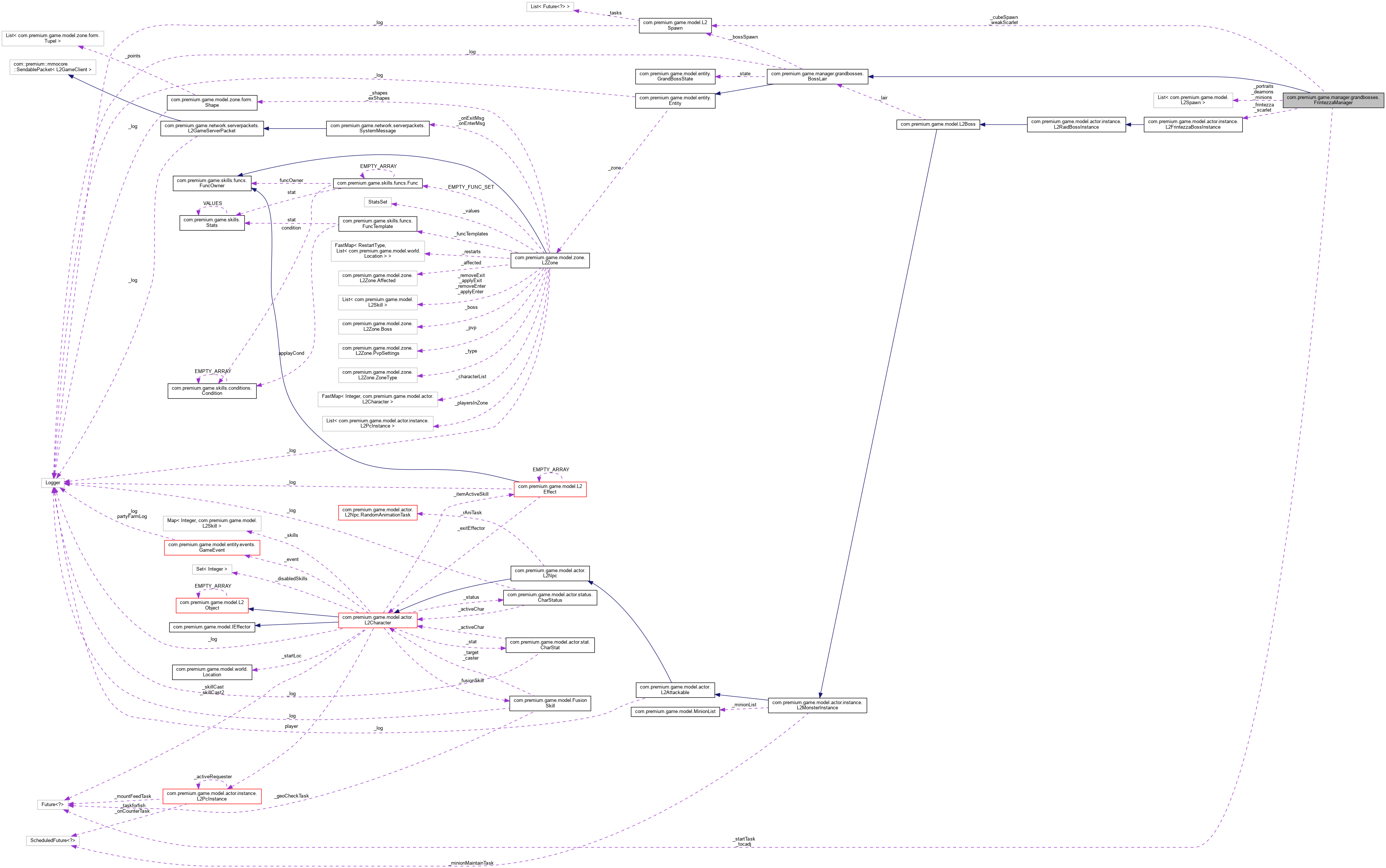This screenshot has width=1386, height=868.
Task: Click the L2Effect class node
Action: click(x=550, y=489)
